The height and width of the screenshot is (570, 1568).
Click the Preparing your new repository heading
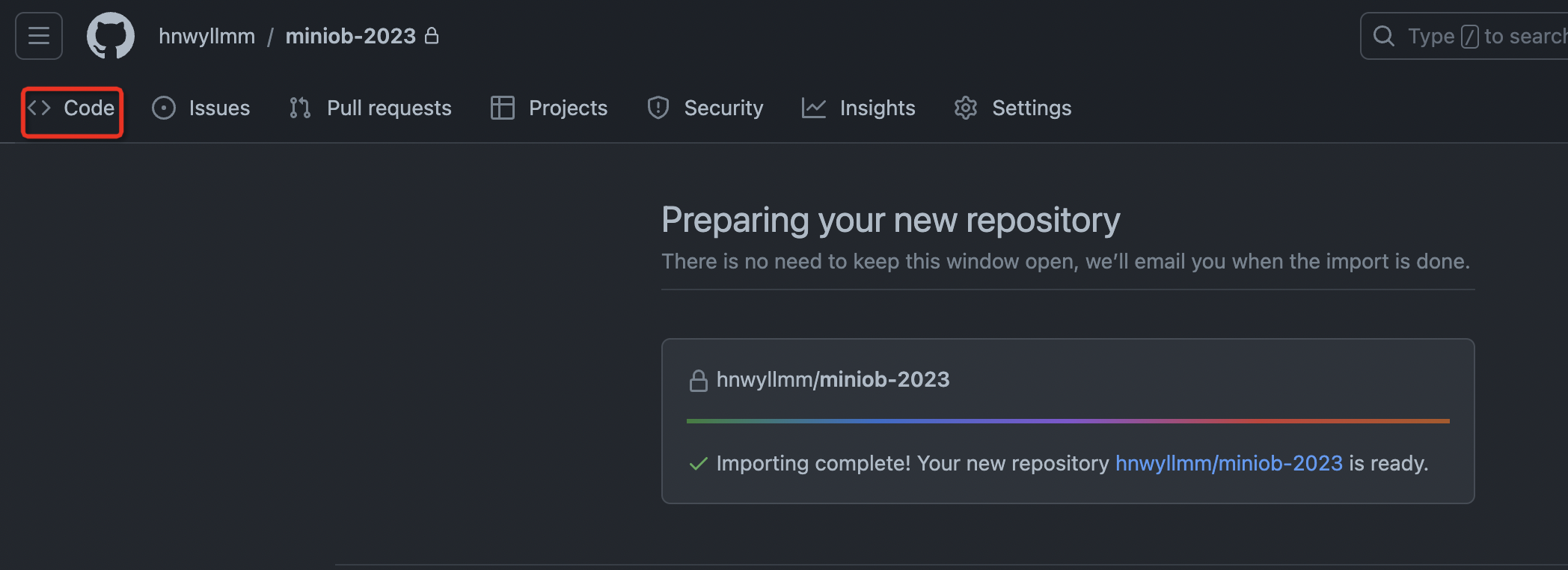tap(890, 220)
